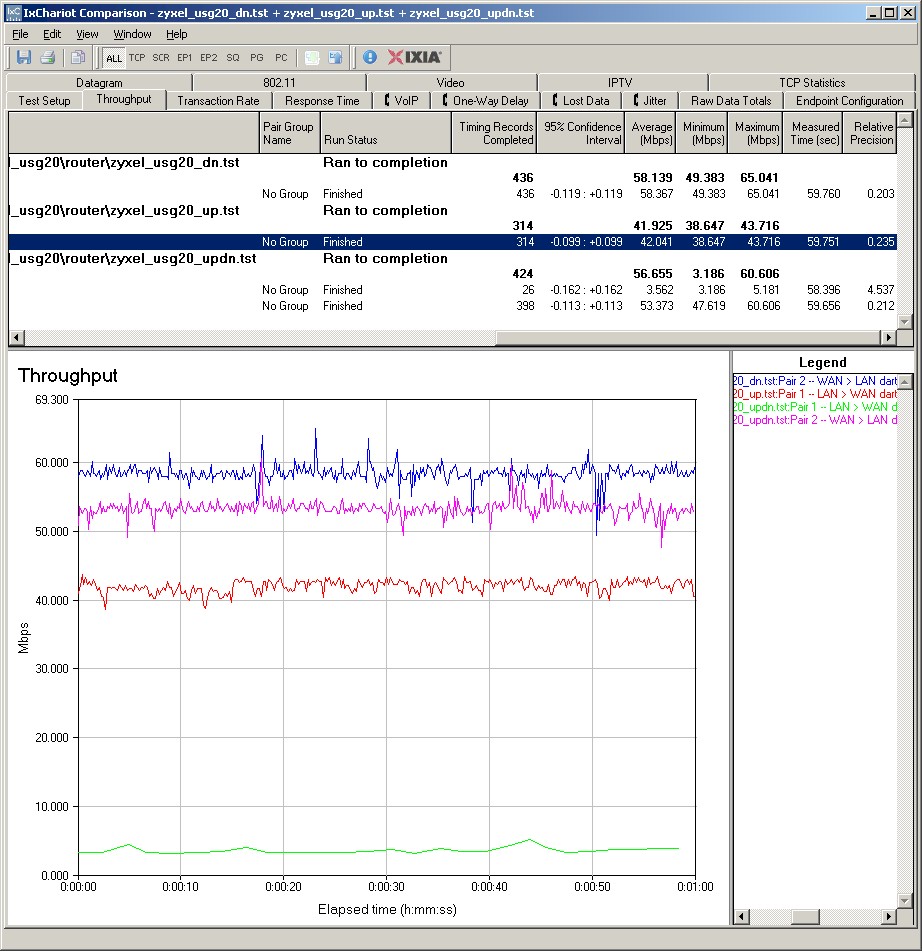Switch to the 802.11 tab
This screenshot has height=951, width=922.
[x=279, y=82]
